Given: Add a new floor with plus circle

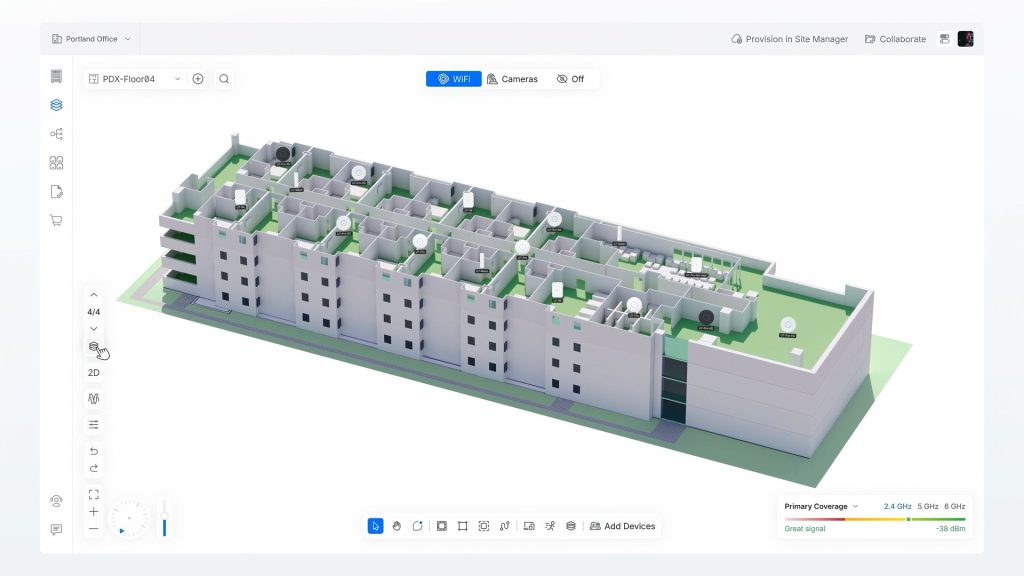Looking at the screenshot, I should pos(198,79).
